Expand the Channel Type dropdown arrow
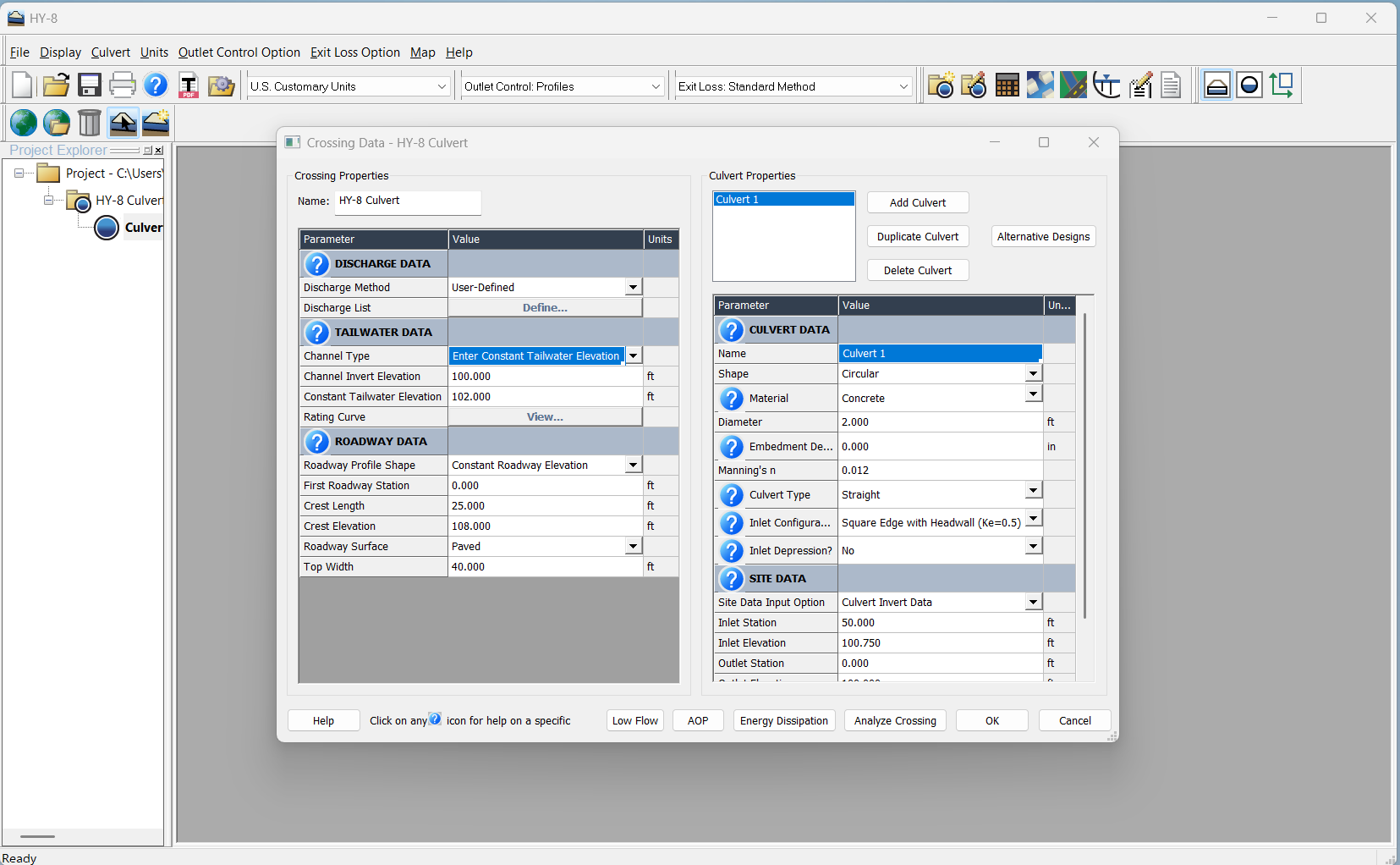Viewport: 1400px width, 865px height. pos(633,356)
